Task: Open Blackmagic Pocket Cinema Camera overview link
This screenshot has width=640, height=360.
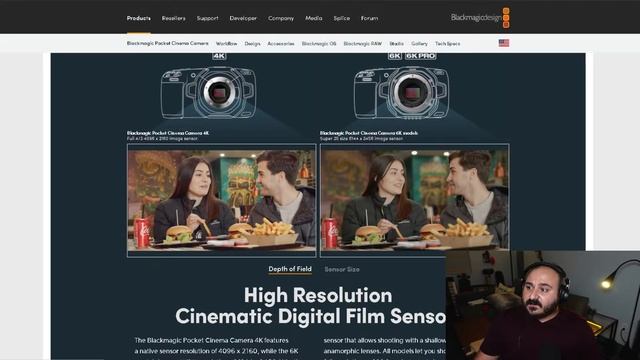Action: 167,43
